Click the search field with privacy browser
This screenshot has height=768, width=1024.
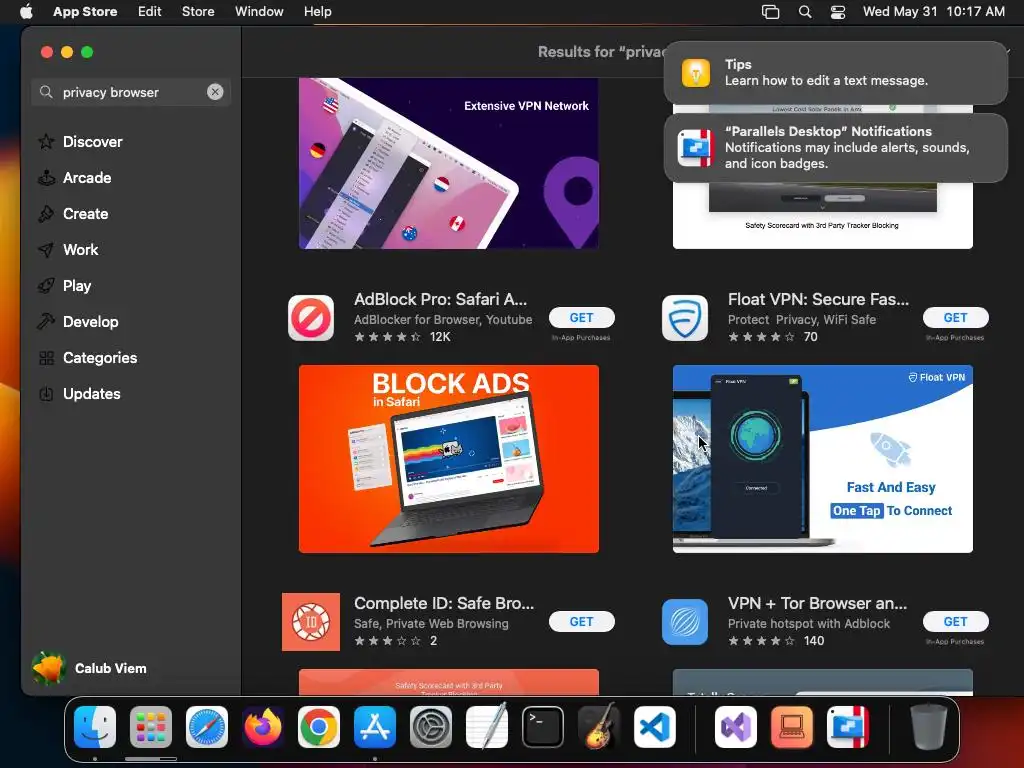[x=131, y=92]
